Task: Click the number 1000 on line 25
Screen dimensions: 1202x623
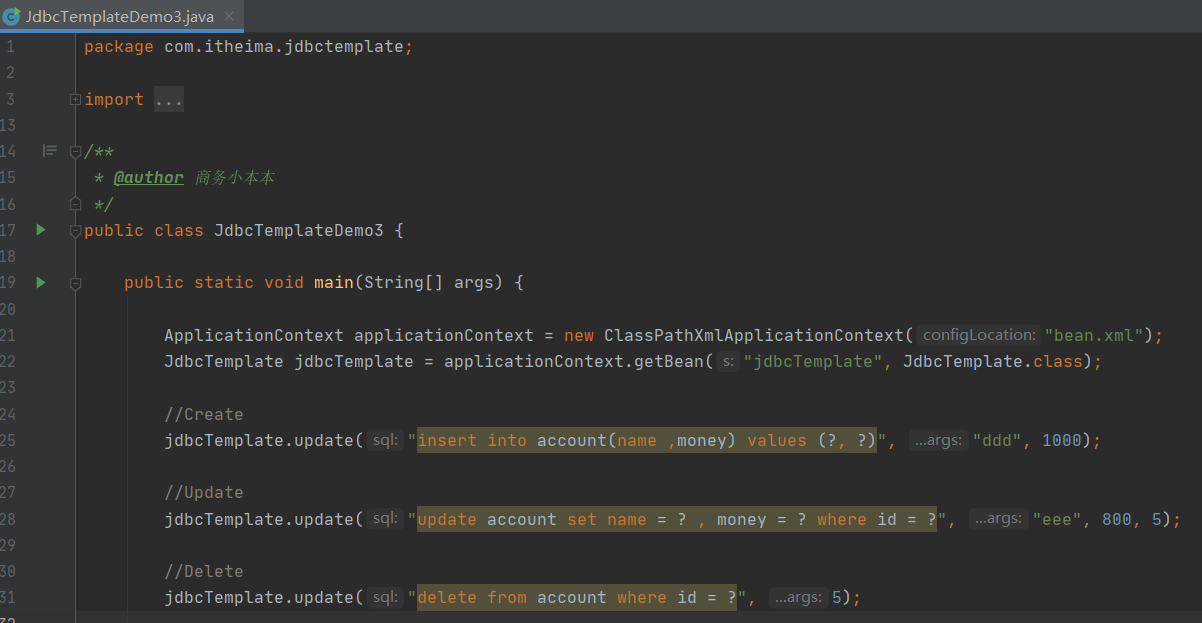Action: [x=1062, y=440]
